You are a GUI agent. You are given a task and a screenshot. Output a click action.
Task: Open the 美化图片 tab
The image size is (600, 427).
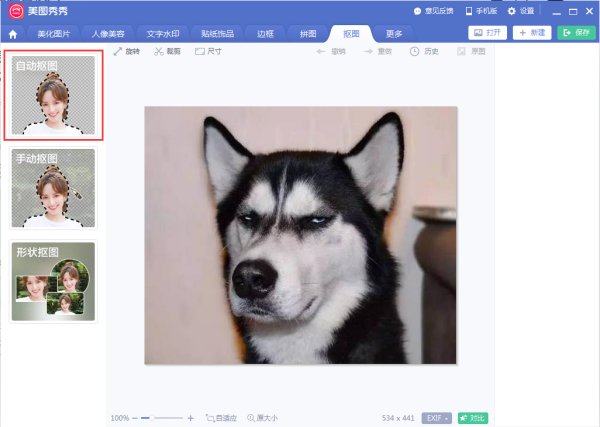[x=54, y=34]
